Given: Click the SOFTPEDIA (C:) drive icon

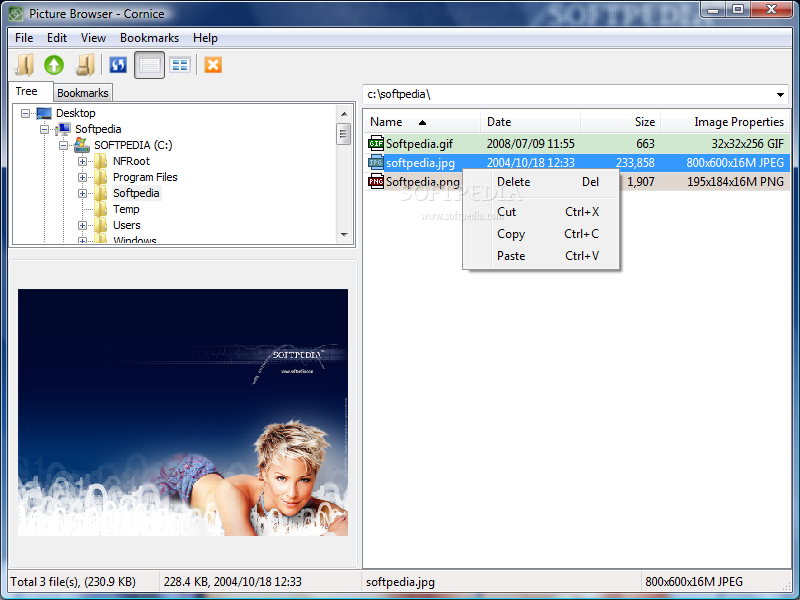Looking at the screenshot, I should coord(82,145).
